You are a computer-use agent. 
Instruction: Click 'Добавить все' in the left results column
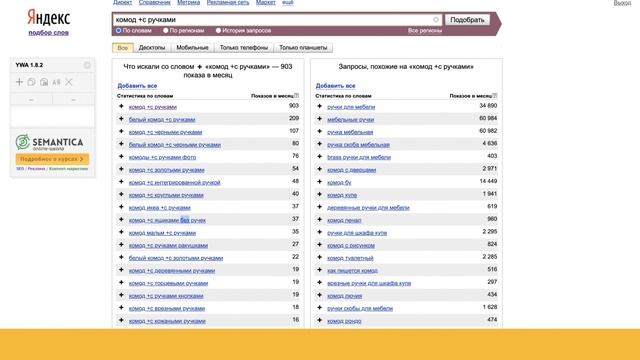[x=137, y=86]
